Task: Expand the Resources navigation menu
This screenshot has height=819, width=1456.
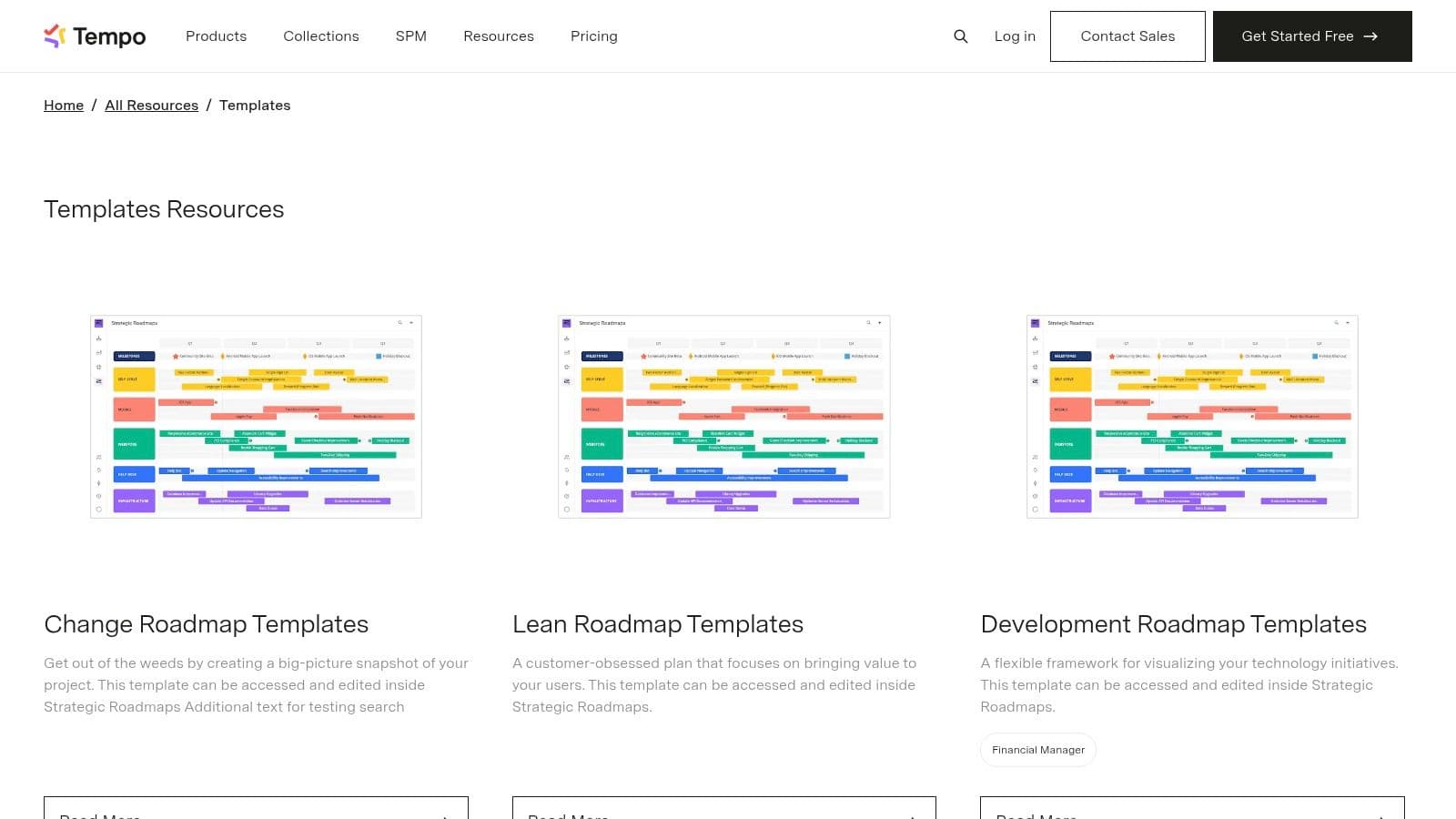Action: pos(498,36)
